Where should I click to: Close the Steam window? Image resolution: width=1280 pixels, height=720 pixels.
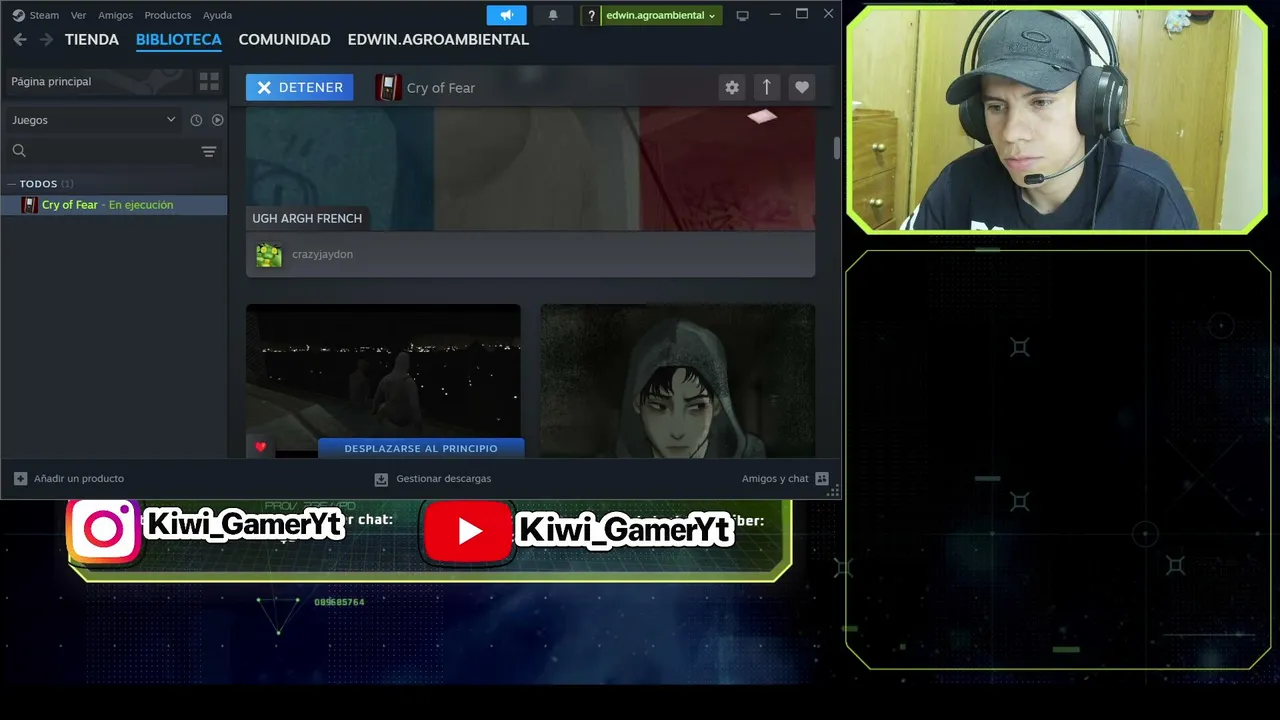(828, 14)
